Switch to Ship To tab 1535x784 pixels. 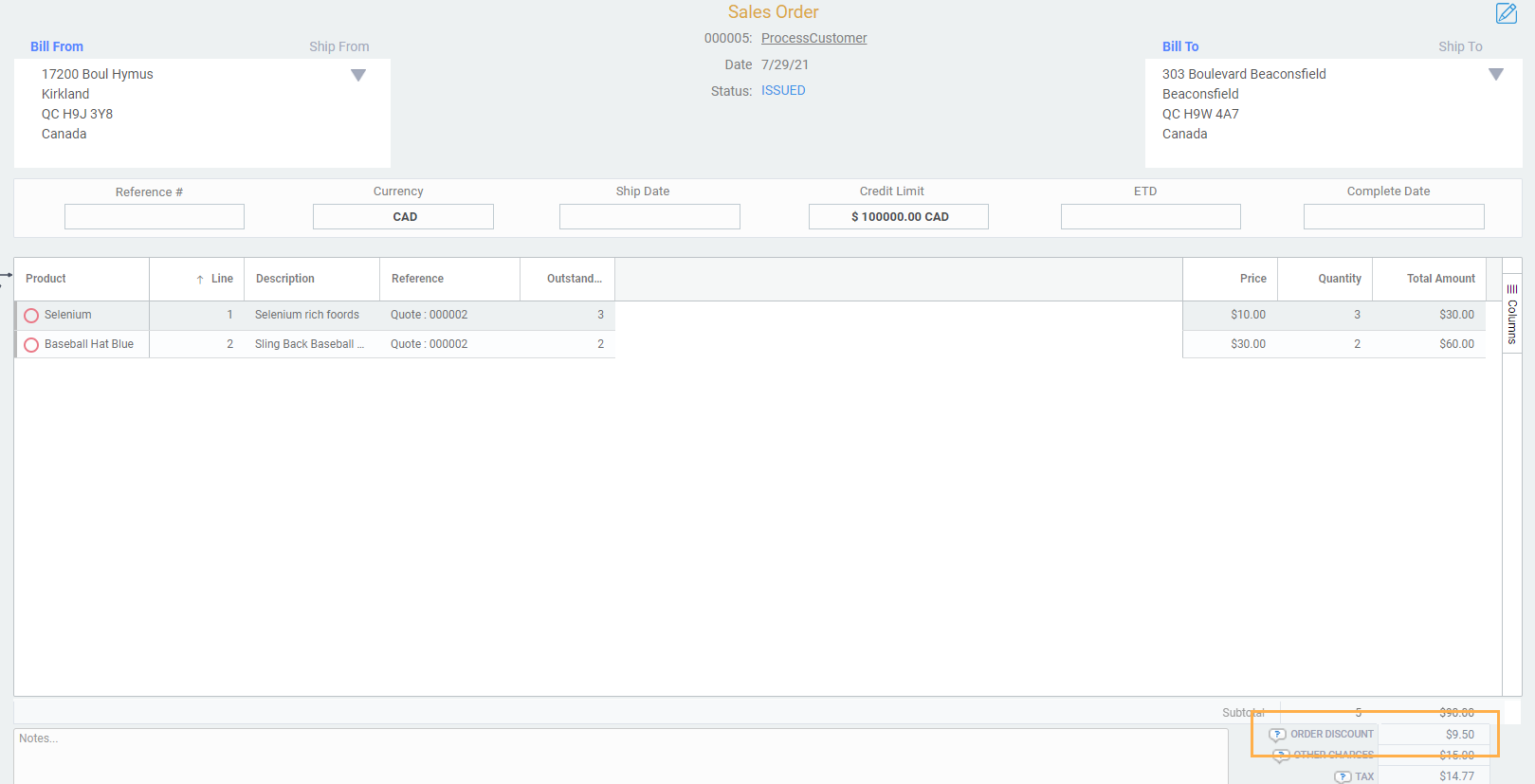point(1460,46)
